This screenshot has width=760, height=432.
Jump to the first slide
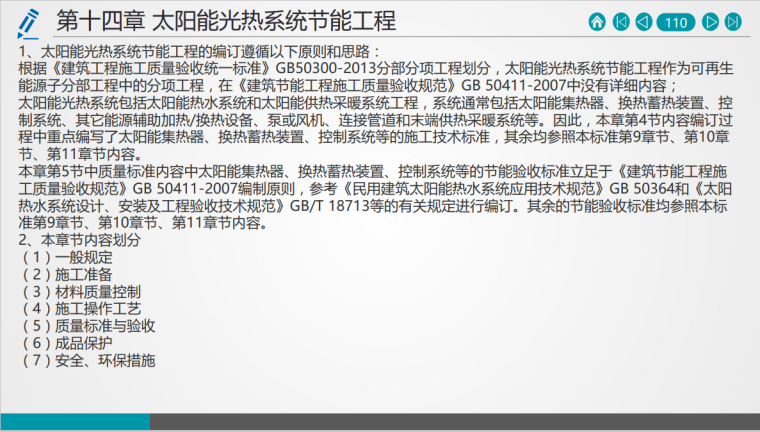(x=621, y=21)
